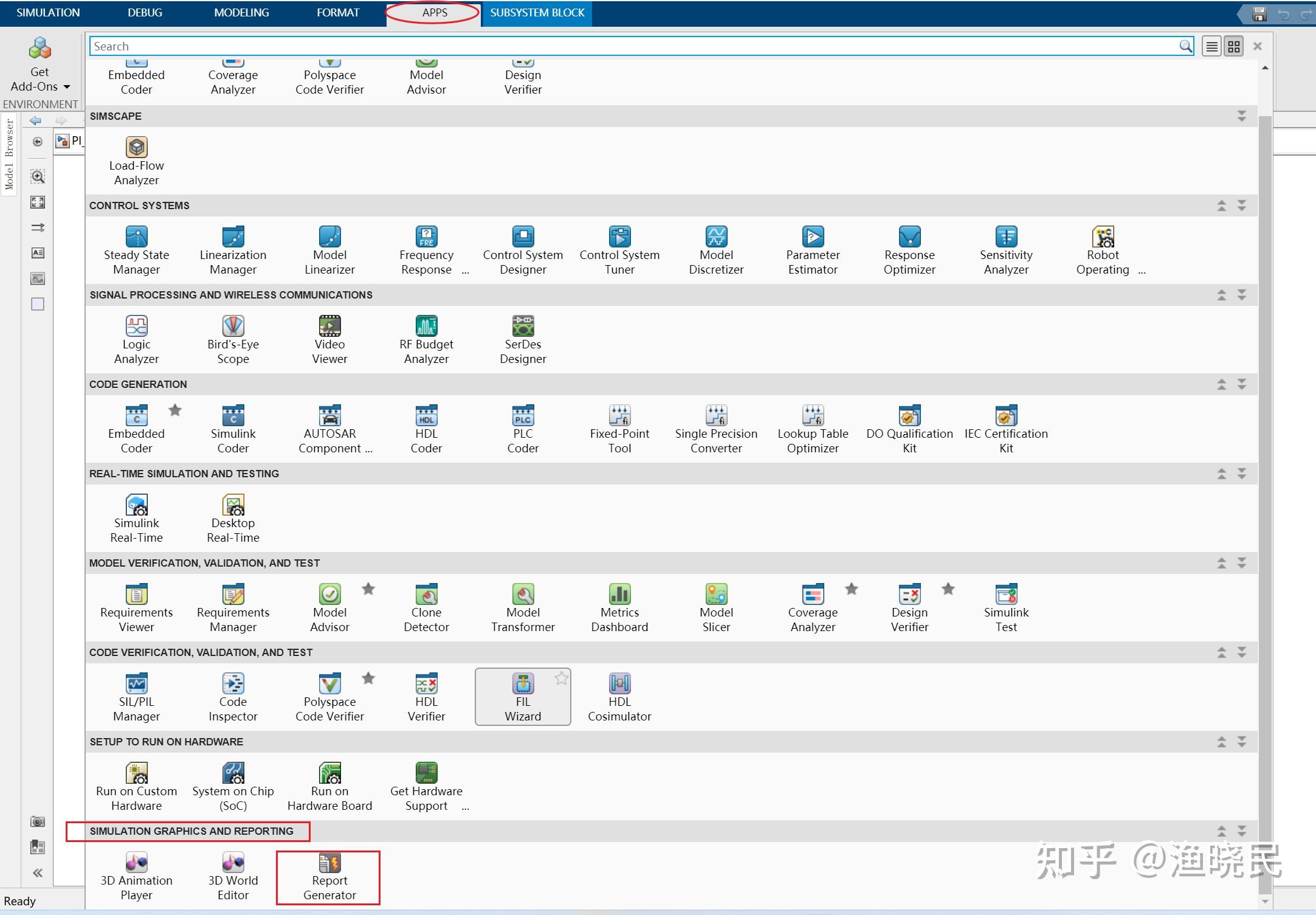Open the Load-Flow Analyzer app
Screen dimensions: 1316x915
point(136,161)
